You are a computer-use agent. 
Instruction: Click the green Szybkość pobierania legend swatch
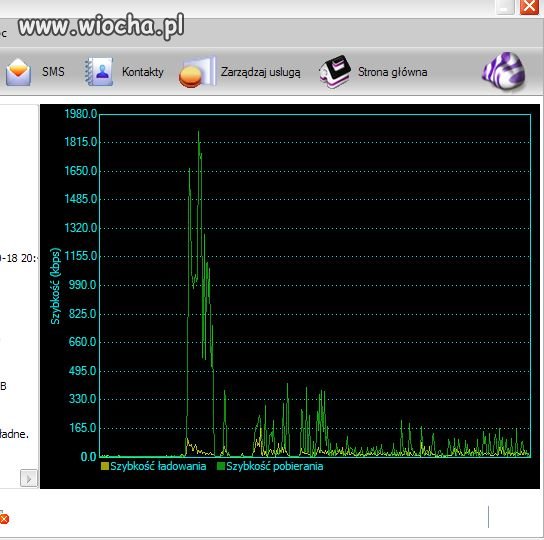click(x=221, y=466)
